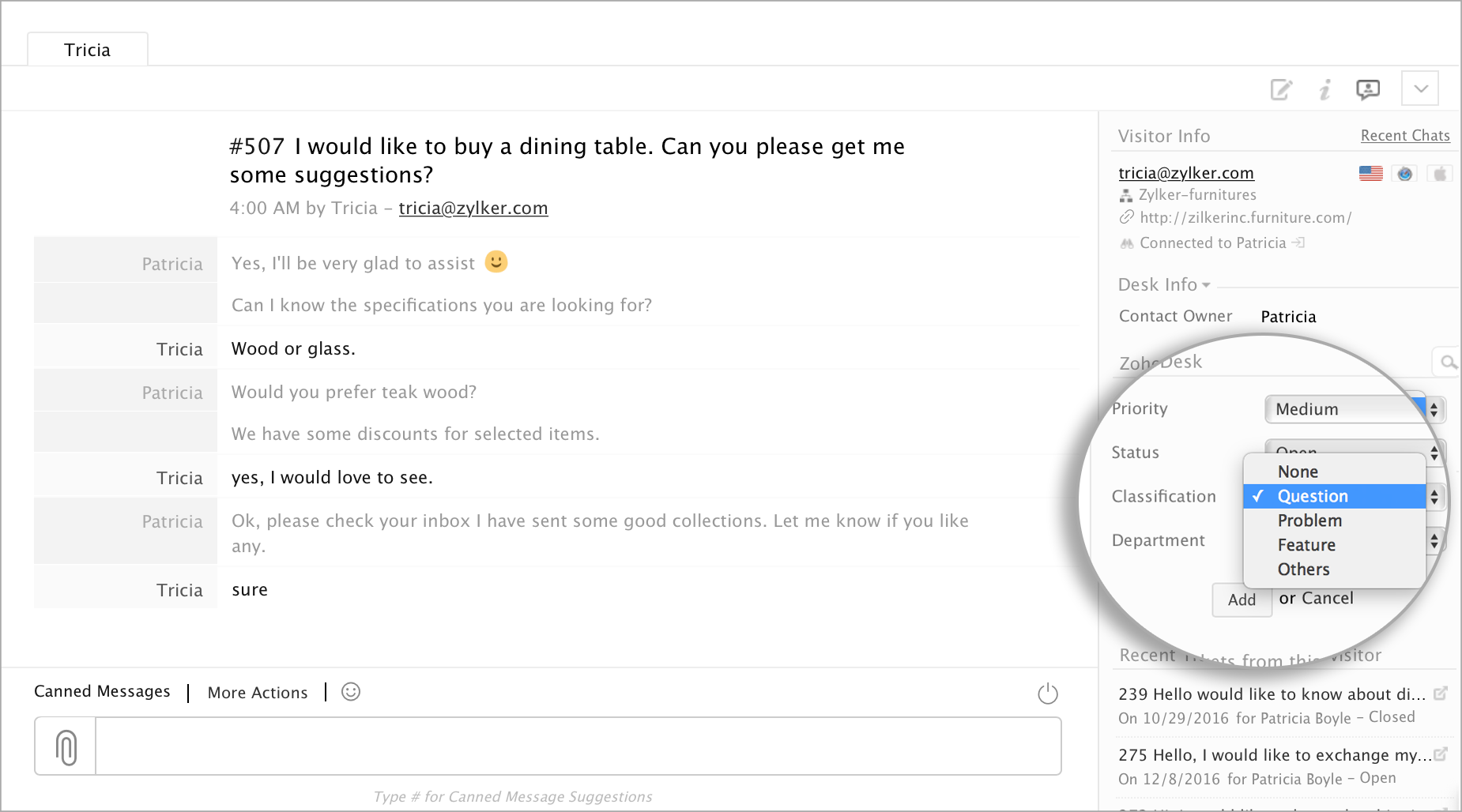Expand the Desk Info section arrow
The image size is (1462, 812).
1206,285
